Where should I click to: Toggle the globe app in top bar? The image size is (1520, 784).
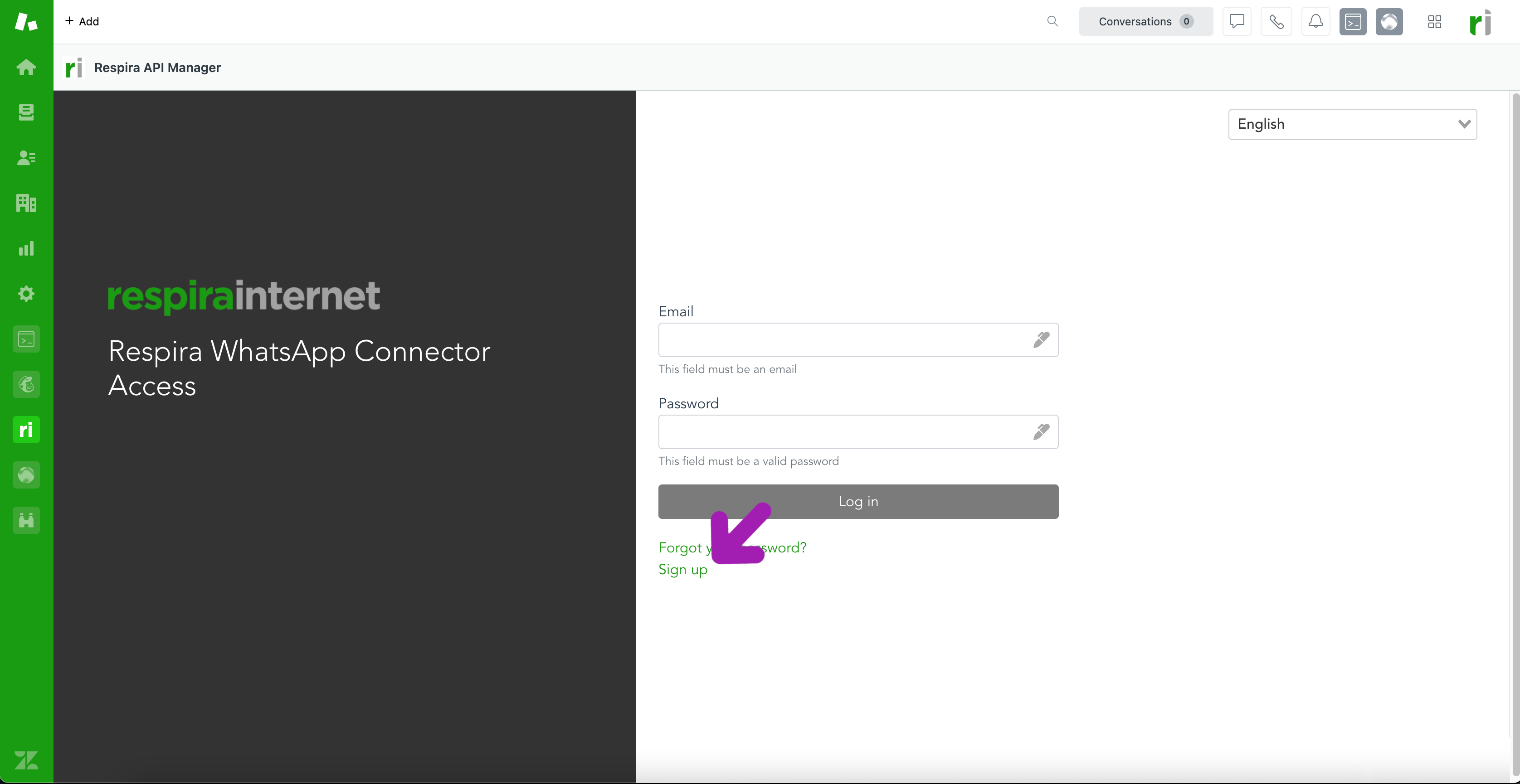coord(1389,22)
